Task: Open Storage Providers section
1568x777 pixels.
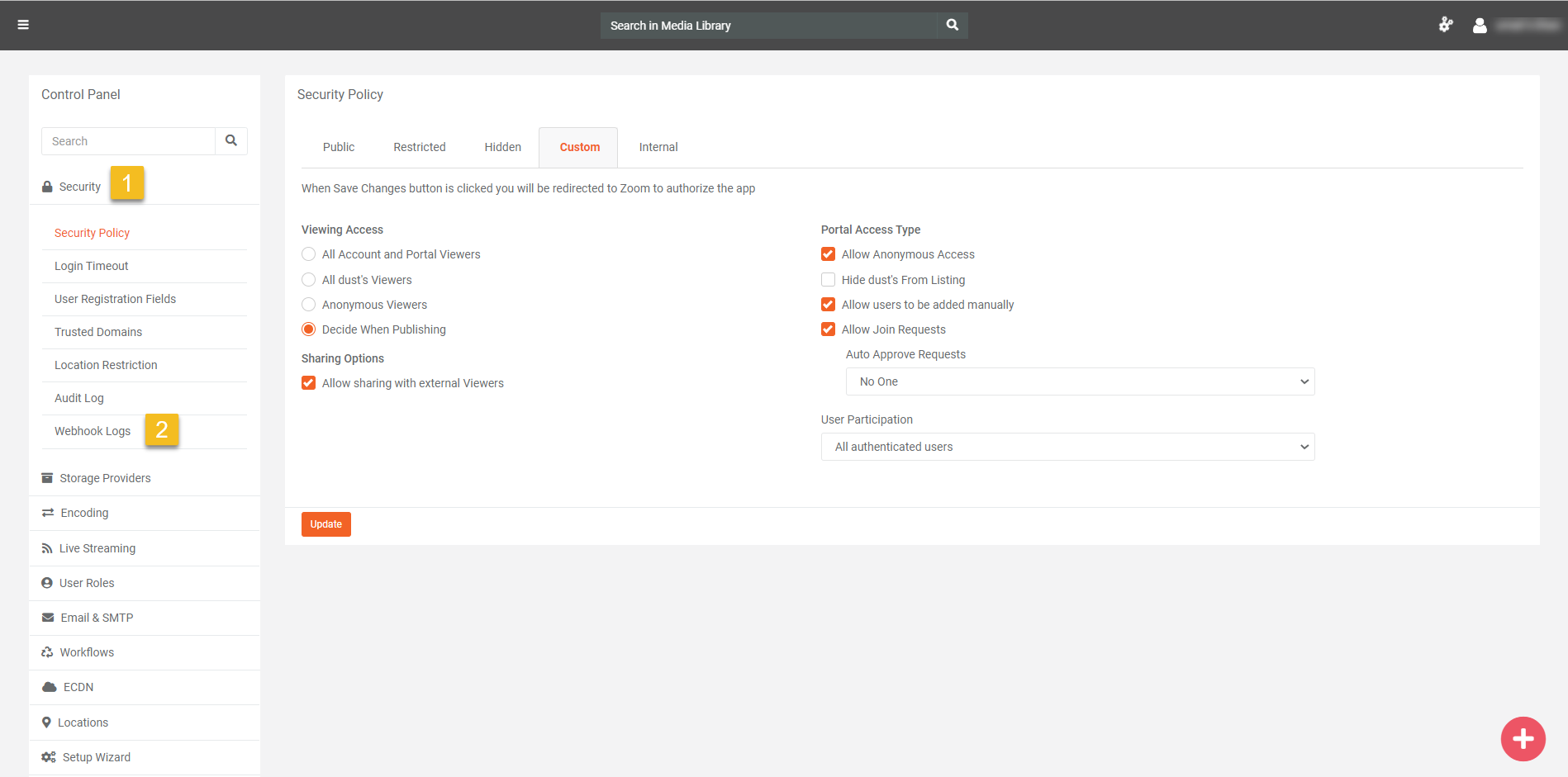Action: 105,478
